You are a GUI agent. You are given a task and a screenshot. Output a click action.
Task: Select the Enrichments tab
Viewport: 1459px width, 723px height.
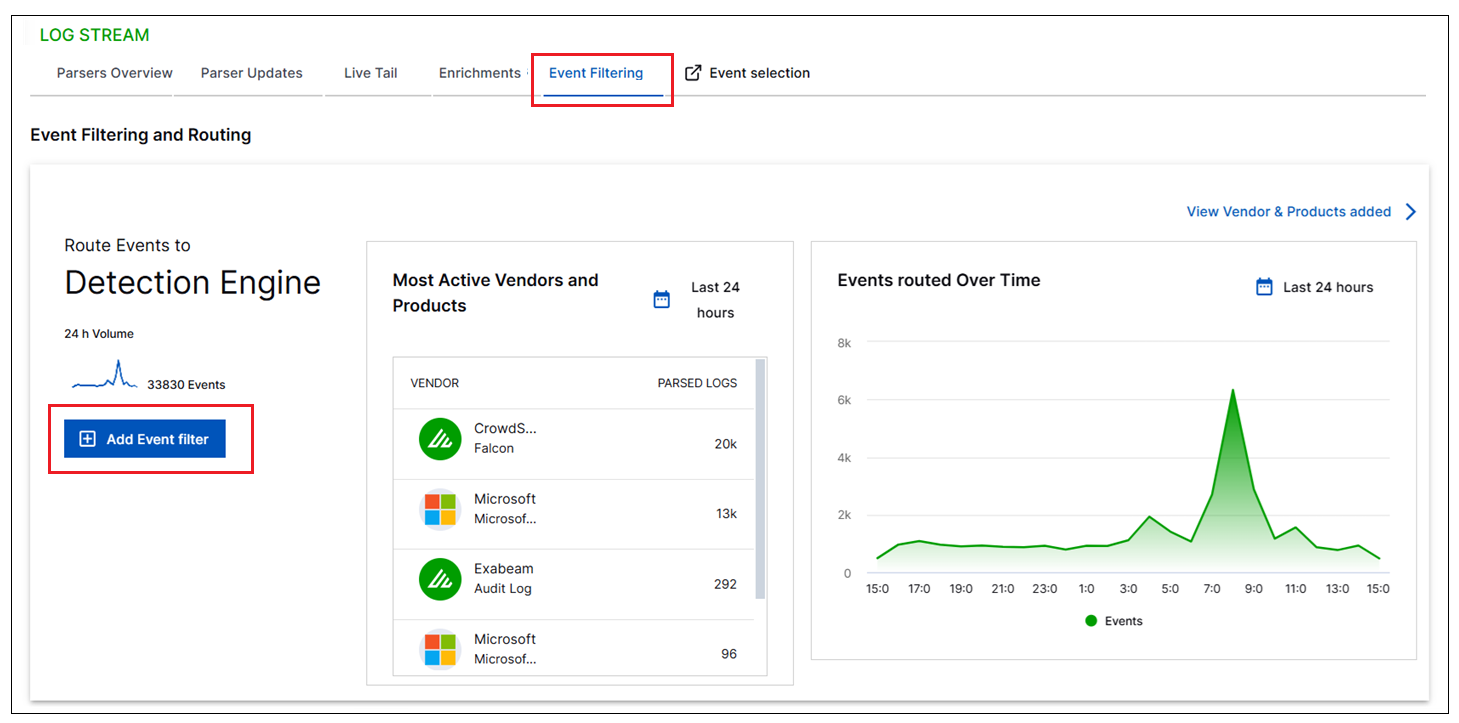click(x=479, y=73)
